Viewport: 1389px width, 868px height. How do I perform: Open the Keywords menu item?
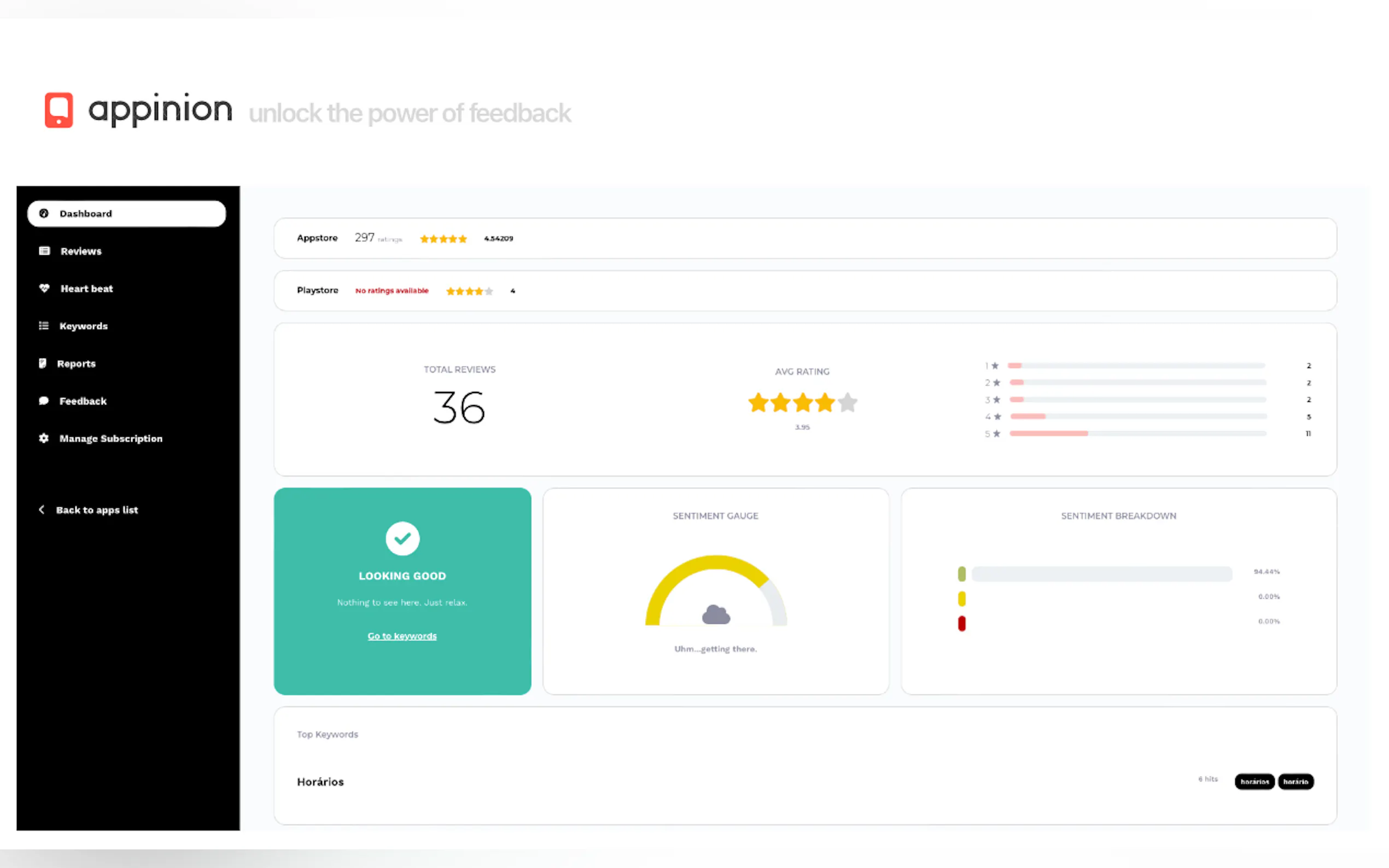pos(83,326)
